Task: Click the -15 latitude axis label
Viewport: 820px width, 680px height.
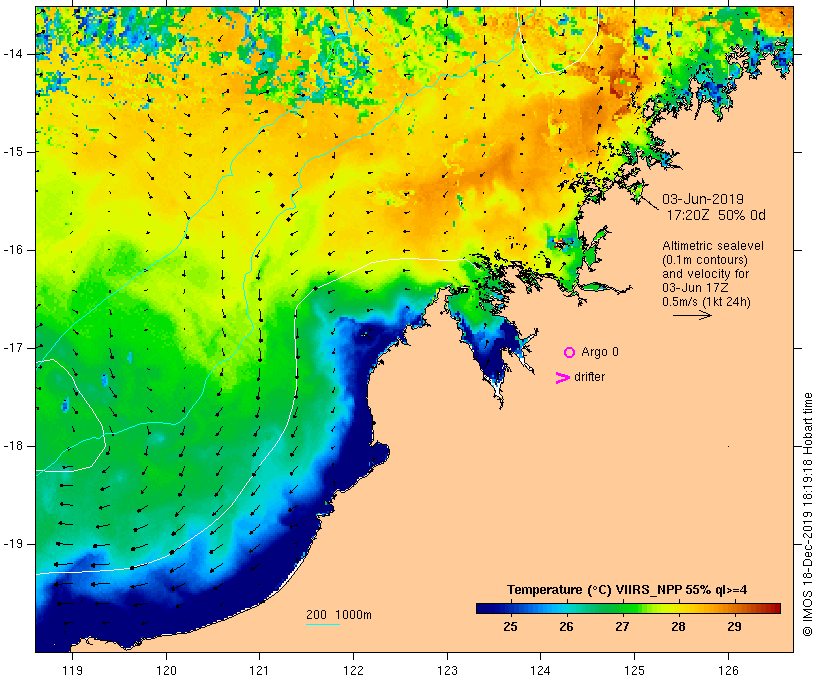Action: pyautogui.click(x=13, y=152)
